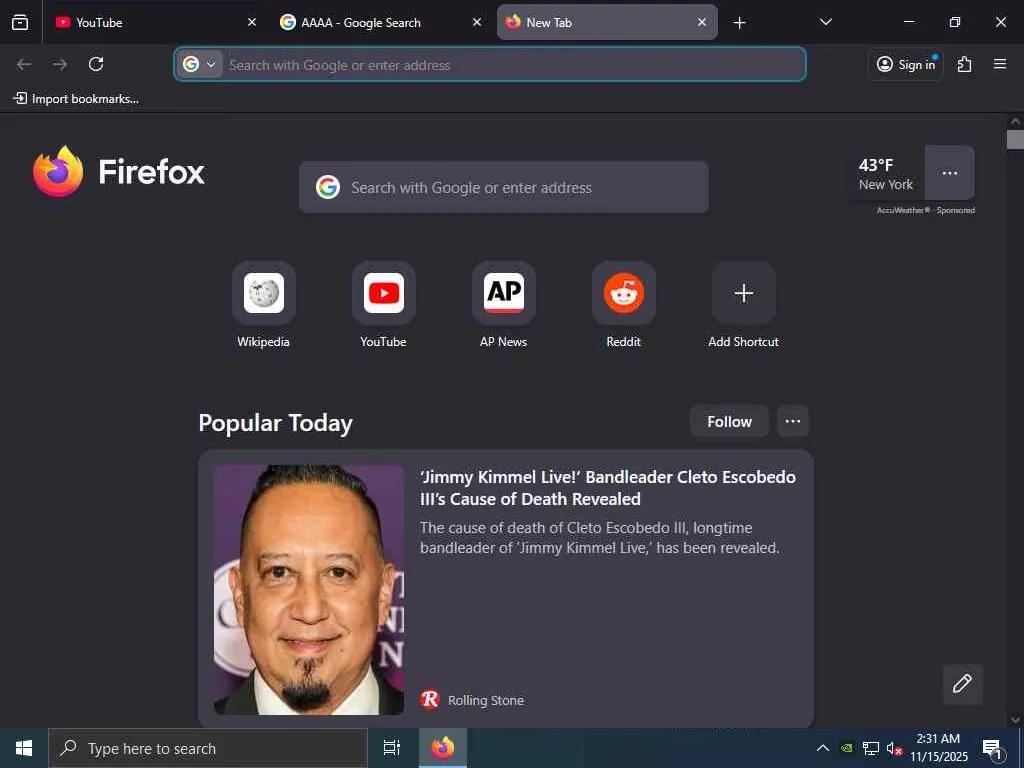Go back with the back arrow
Screen dimensions: 1024x768
pos(24,64)
